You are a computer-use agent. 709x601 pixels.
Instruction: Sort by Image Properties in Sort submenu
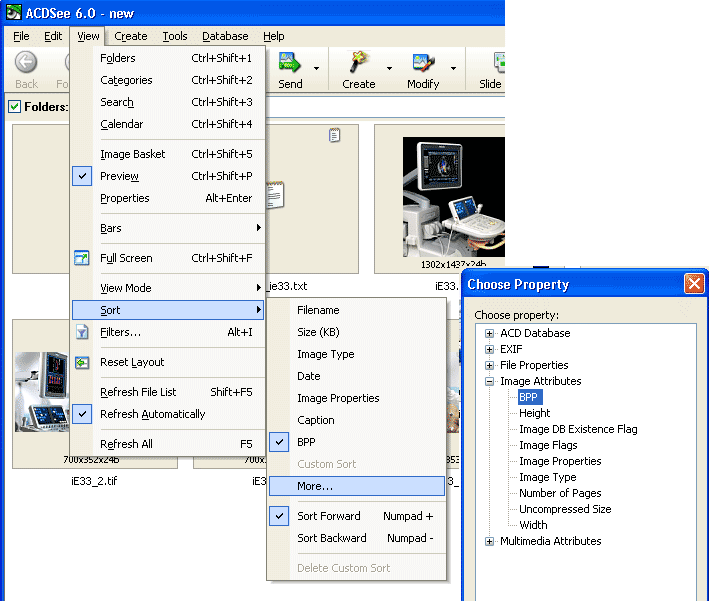pos(357,398)
